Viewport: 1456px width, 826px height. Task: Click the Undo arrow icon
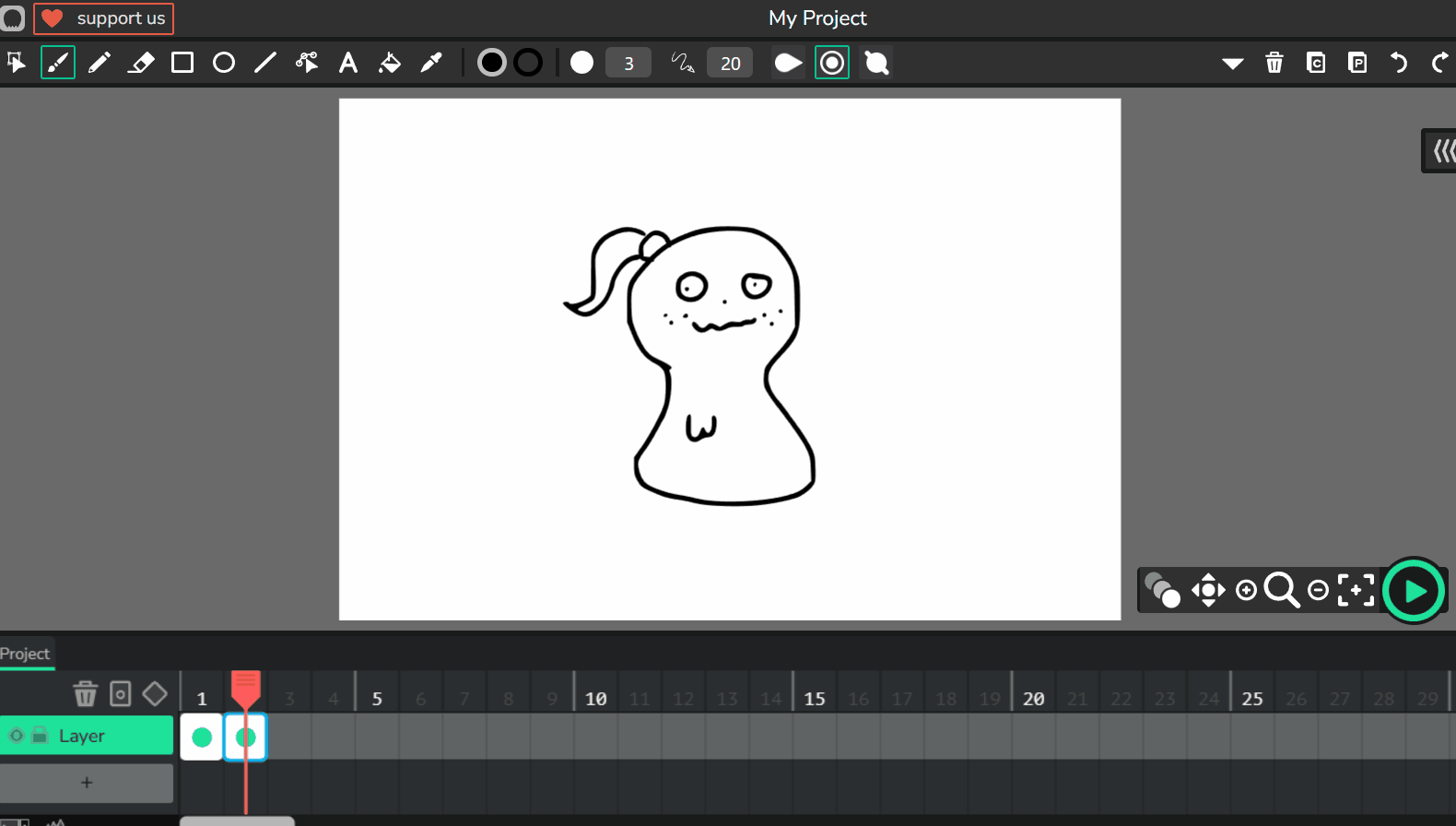[x=1399, y=63]
